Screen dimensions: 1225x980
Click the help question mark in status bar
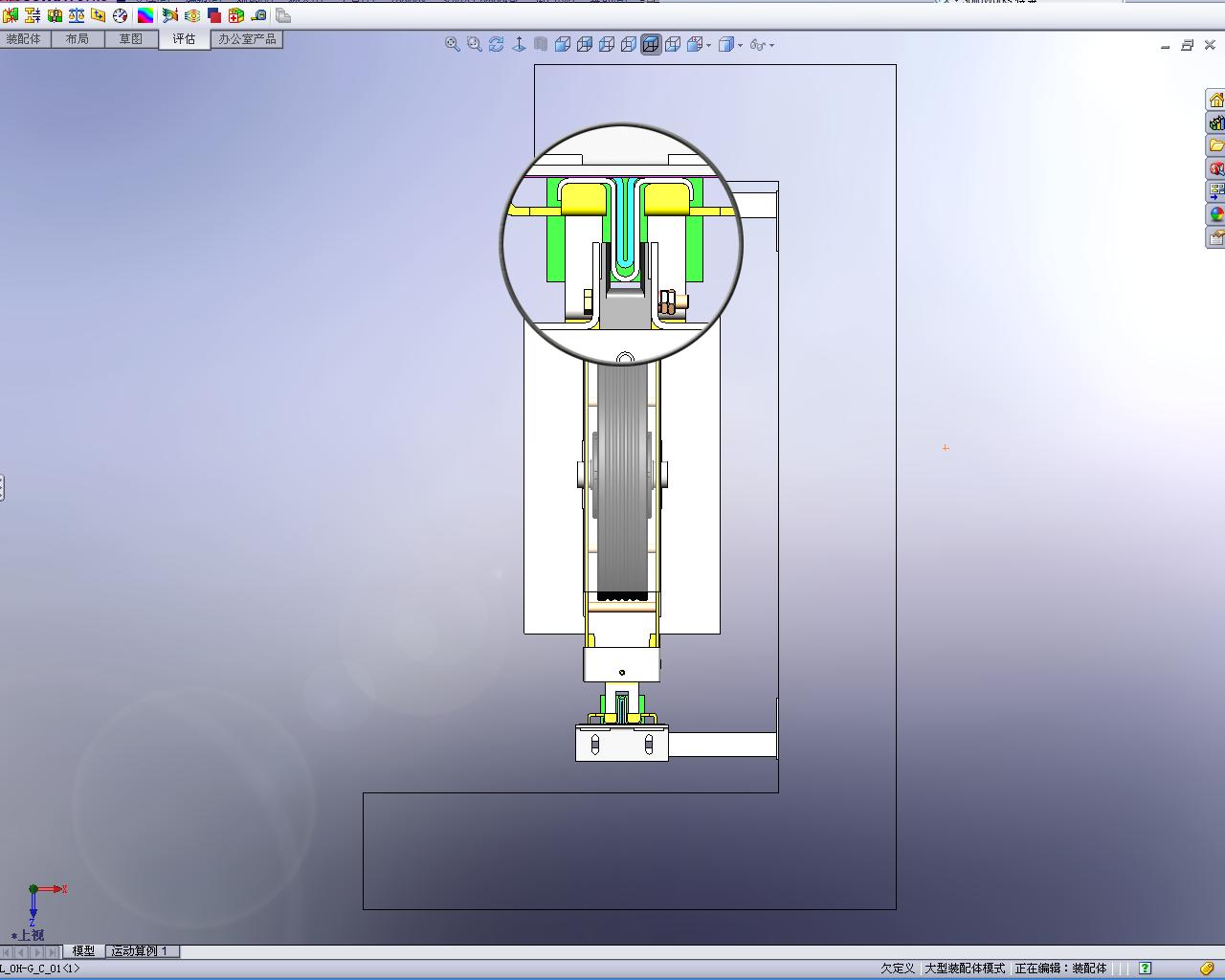tap(1145, 969)
